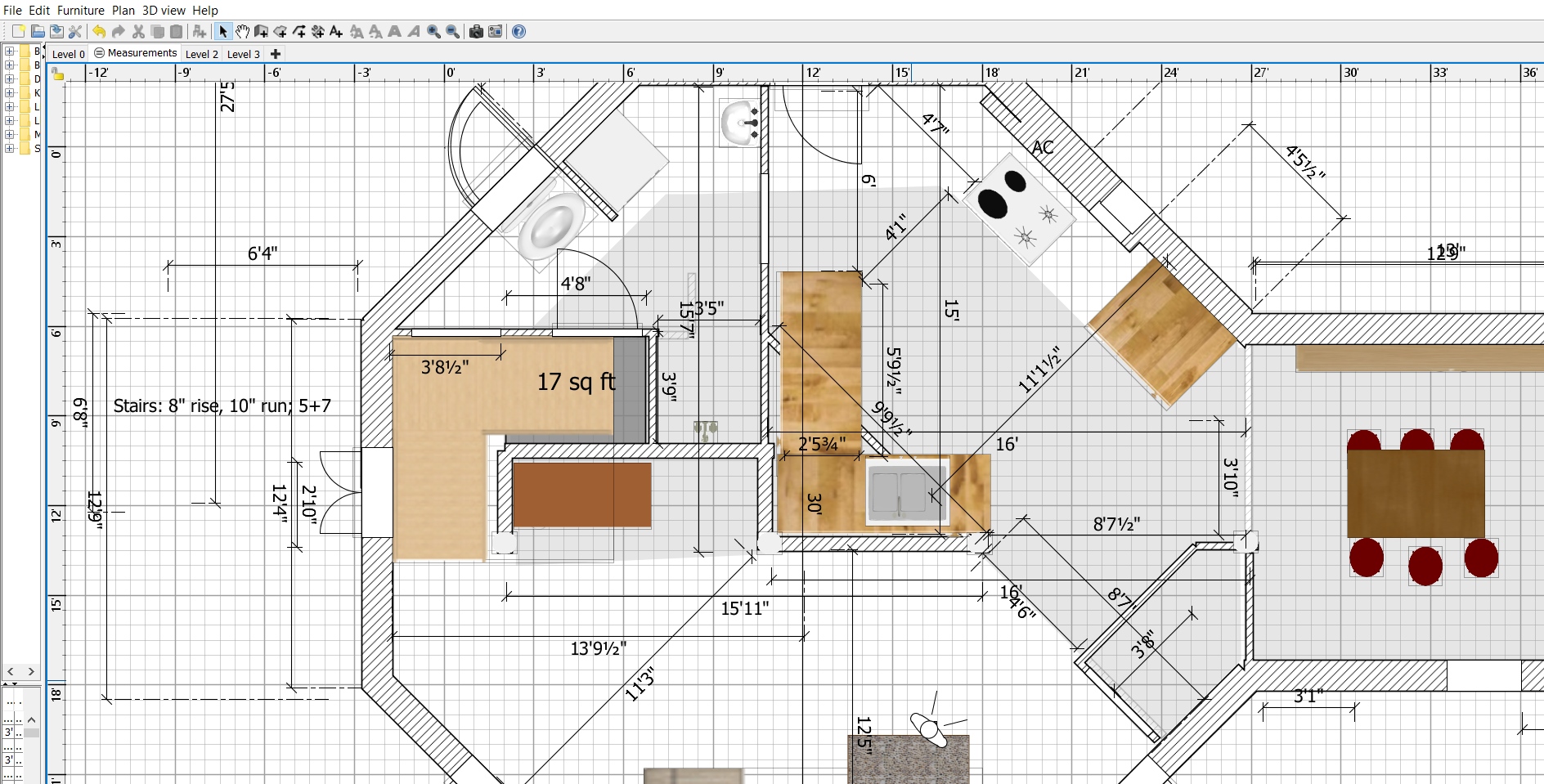This screenshot has width=1544, height=784.
Task: Create a 3D video icon
Action: click(x=495, y=31)
